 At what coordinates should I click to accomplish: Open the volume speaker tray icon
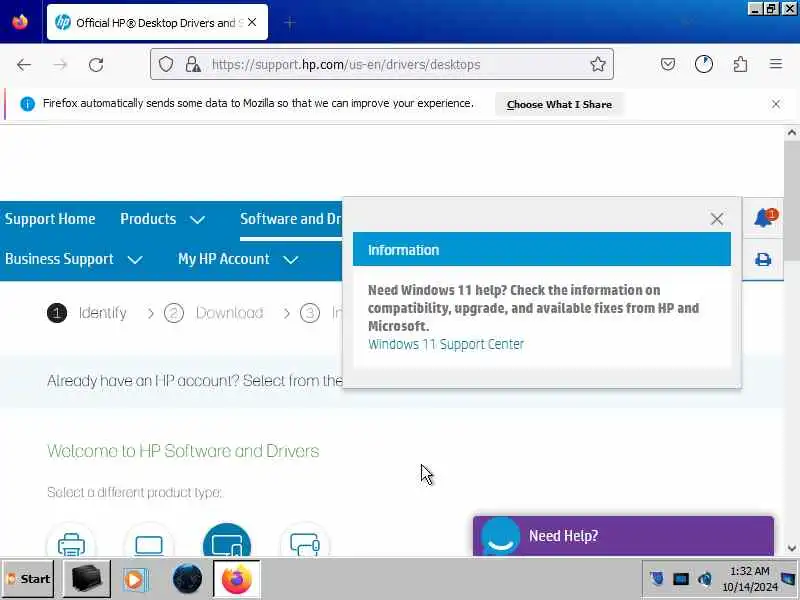click(x=705, y=579)
